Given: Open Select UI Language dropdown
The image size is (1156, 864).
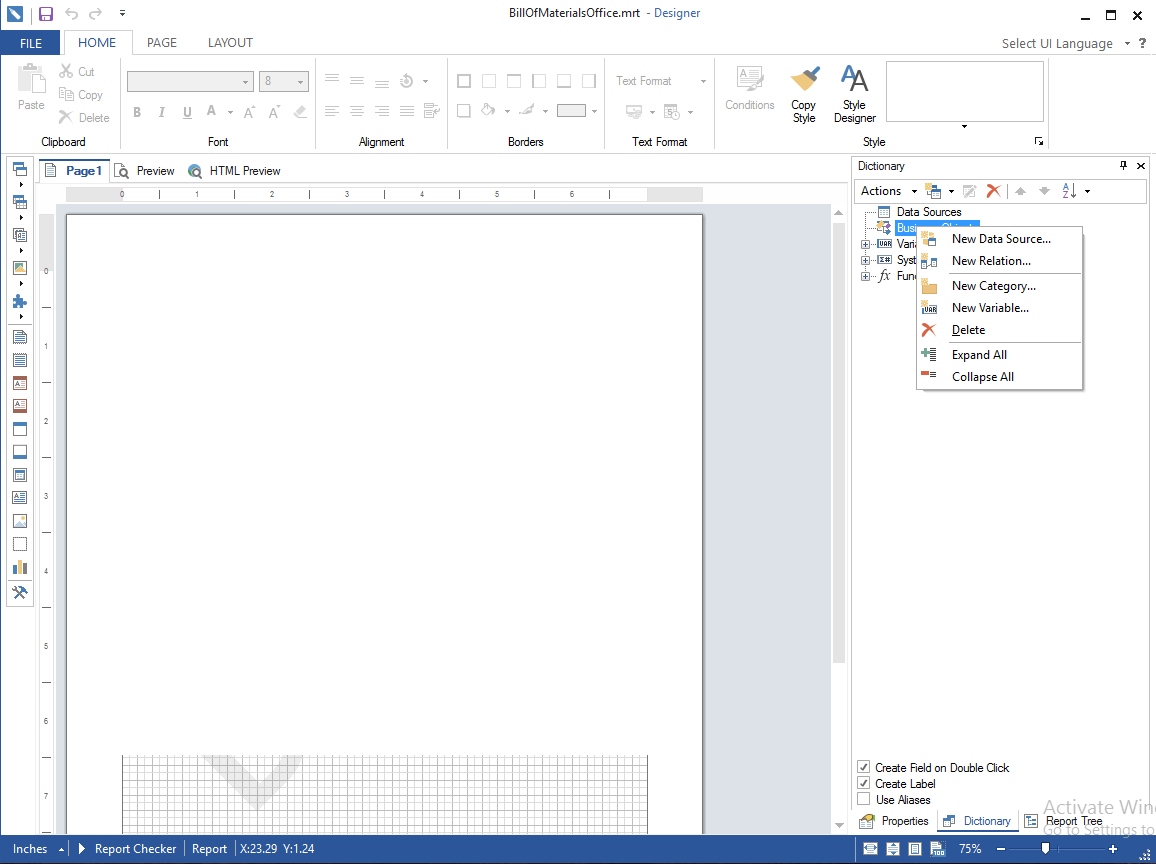Looking at the screenshot, I should (x=1065, y=43).
